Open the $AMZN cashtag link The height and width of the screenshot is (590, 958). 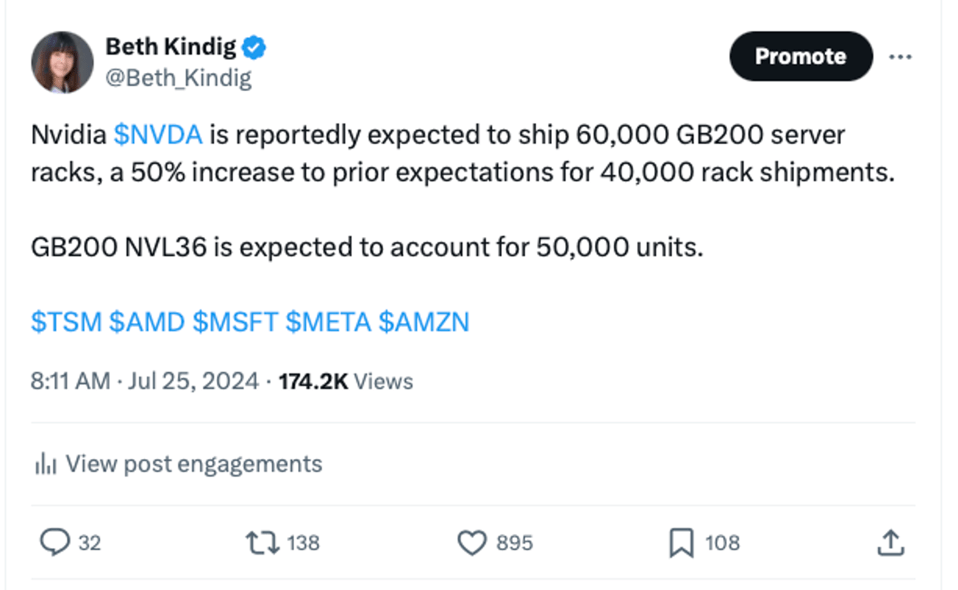423,322
